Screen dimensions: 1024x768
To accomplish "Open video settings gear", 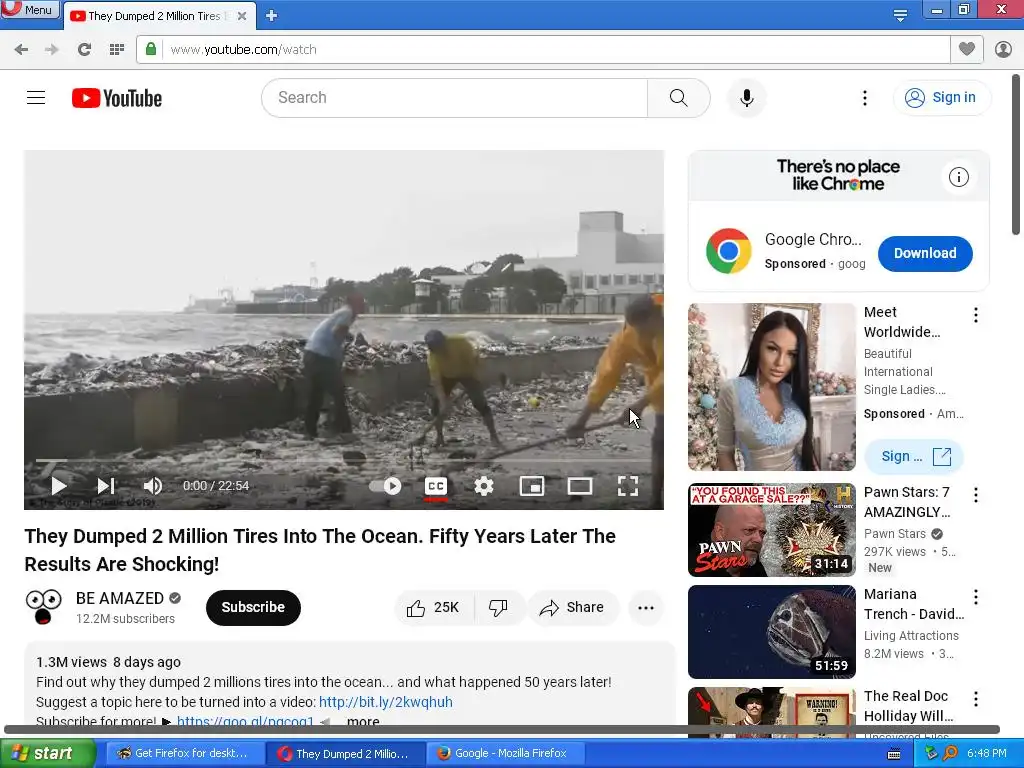I will tap(484, 486).
